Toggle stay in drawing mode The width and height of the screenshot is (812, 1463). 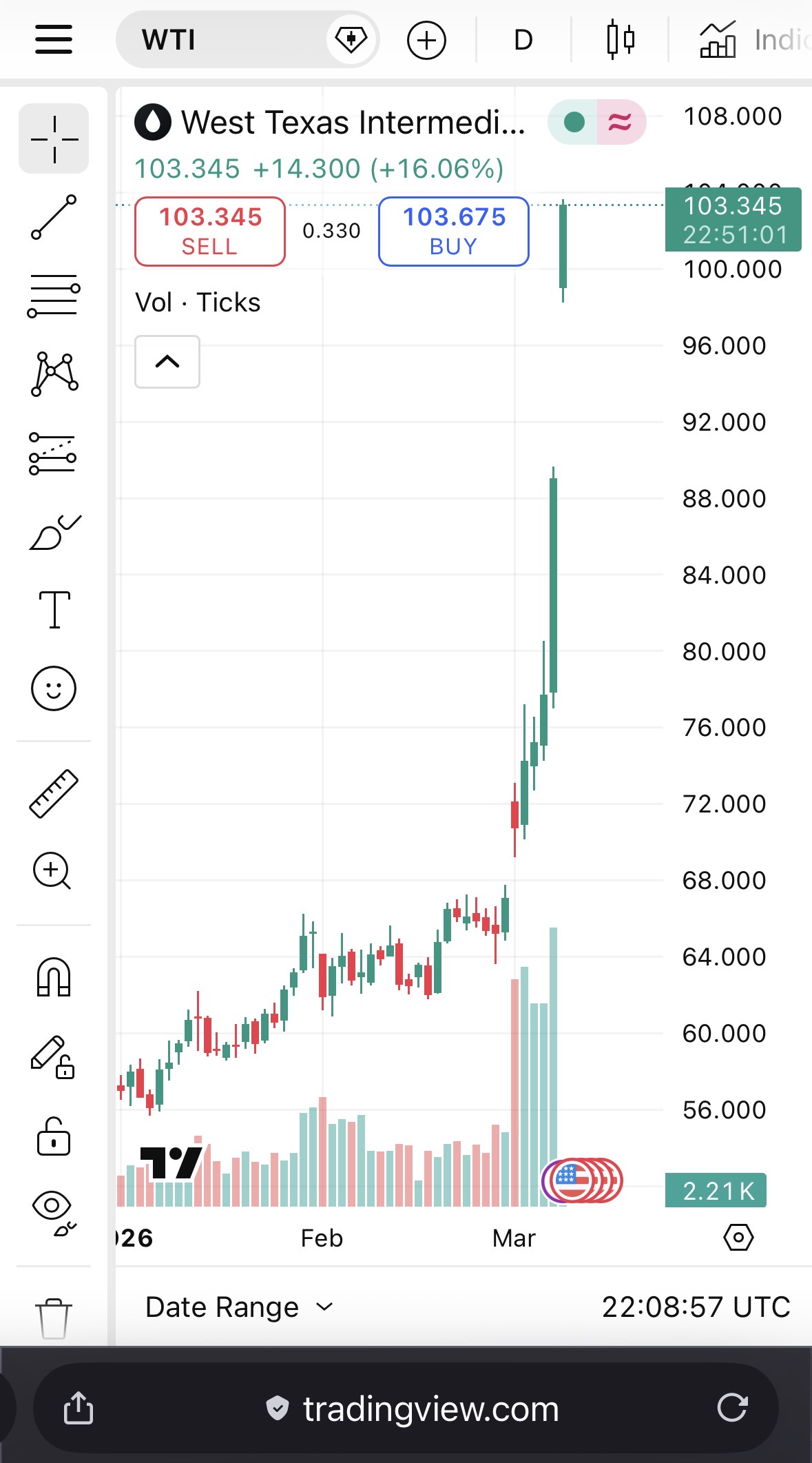(x=52, y=1056)
